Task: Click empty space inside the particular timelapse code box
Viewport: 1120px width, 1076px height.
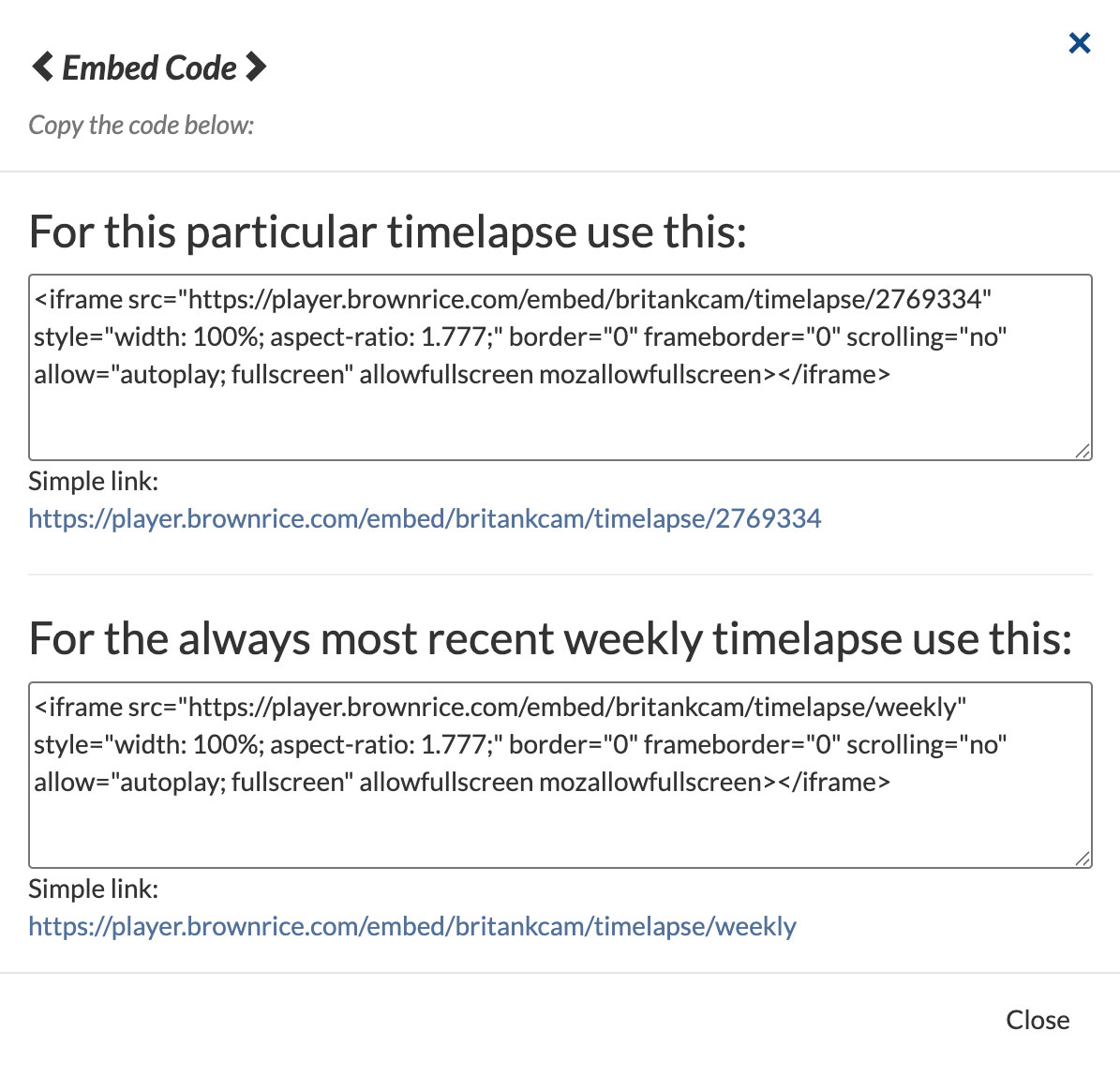Action: tap(560, 426)
